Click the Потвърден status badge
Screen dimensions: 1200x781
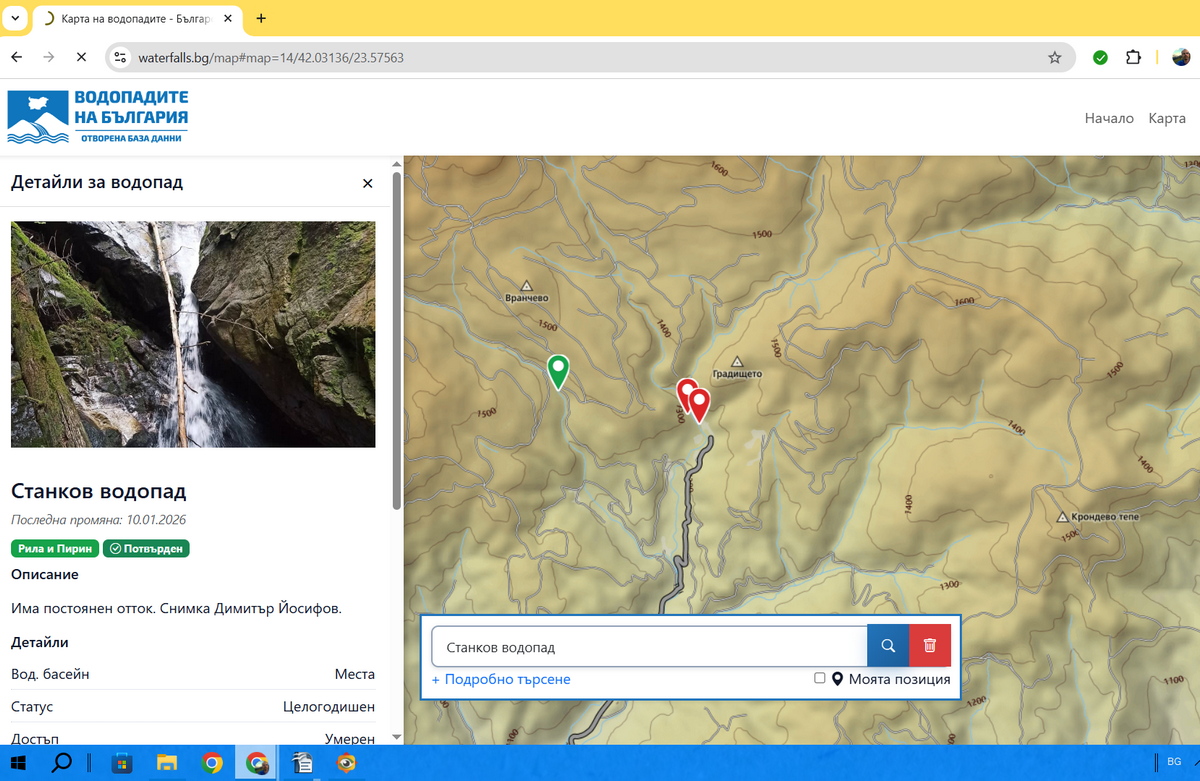(x=146, y=548)
